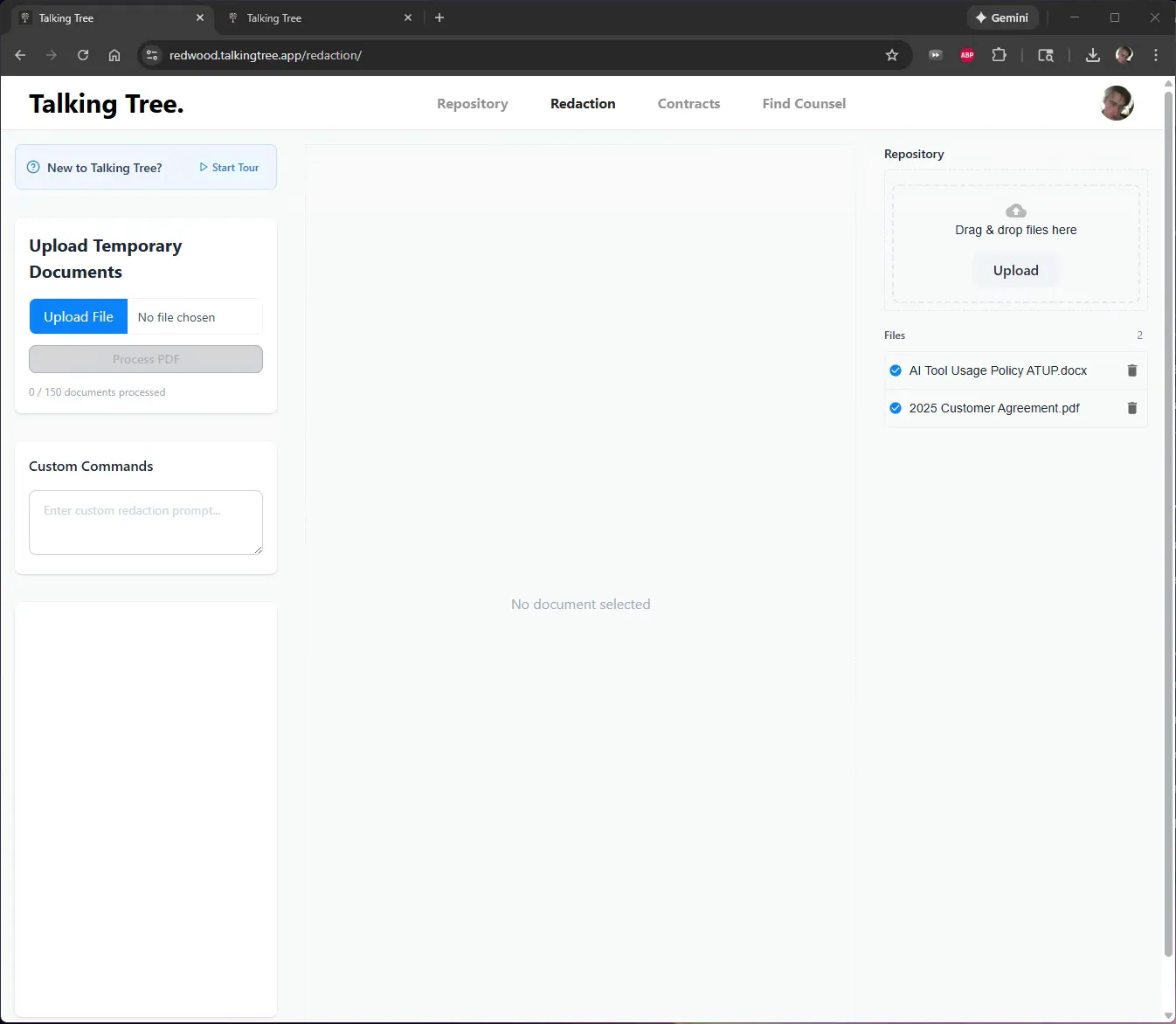Open the Redaction navigation item
The image size is (1176, 1024).
click(583, 103)
